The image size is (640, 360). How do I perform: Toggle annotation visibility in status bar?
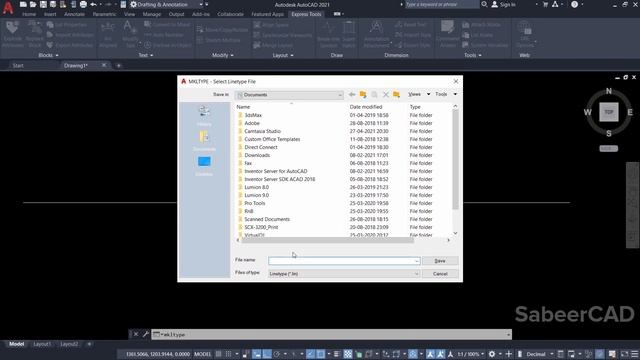pos(430,354)
